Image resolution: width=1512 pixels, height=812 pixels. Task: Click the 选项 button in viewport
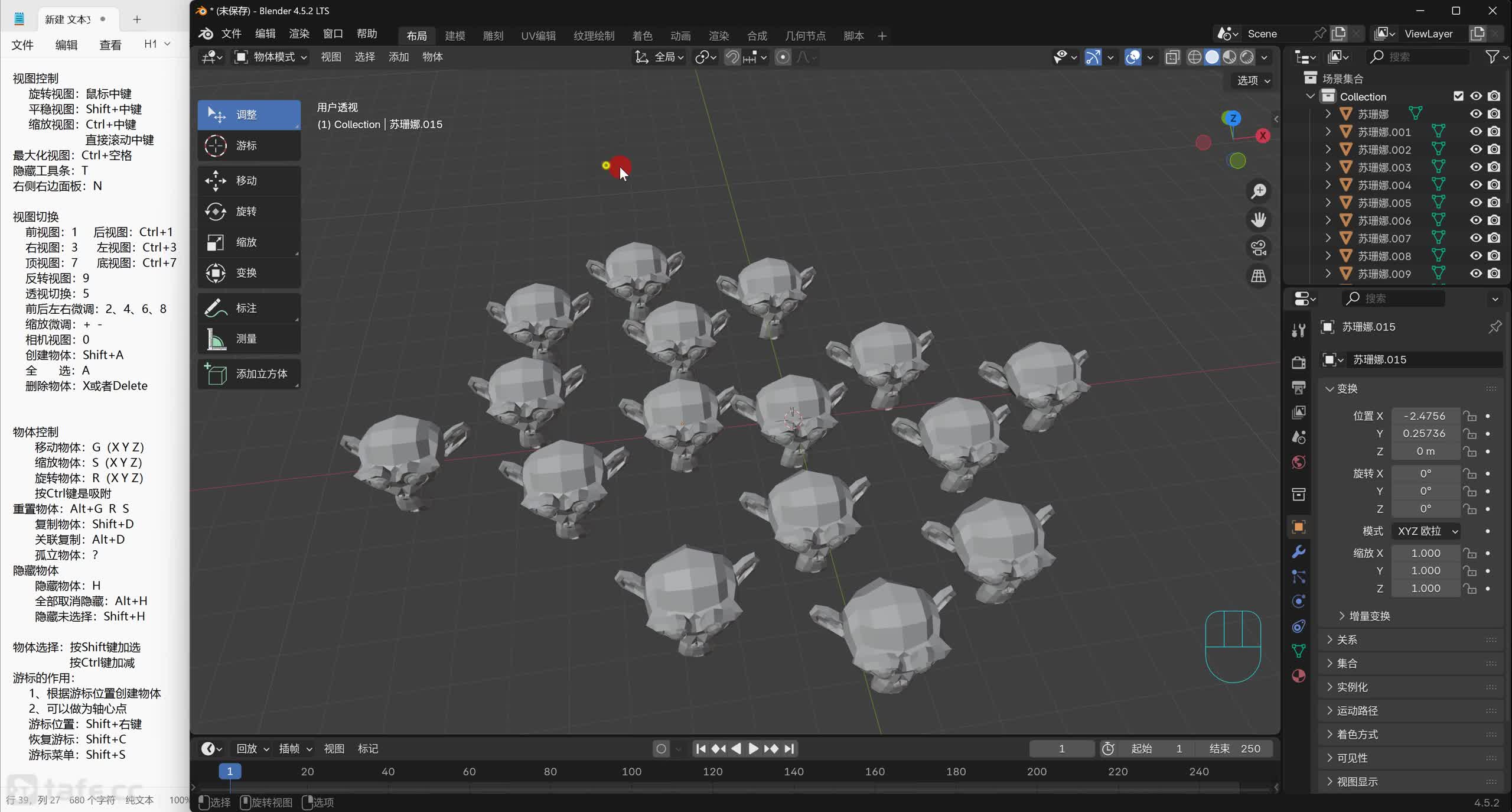click(1253, 80)
